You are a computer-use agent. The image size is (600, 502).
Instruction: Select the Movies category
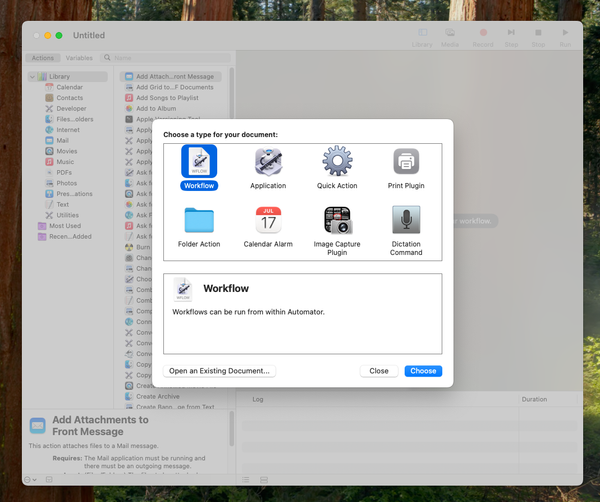point(68,151)
